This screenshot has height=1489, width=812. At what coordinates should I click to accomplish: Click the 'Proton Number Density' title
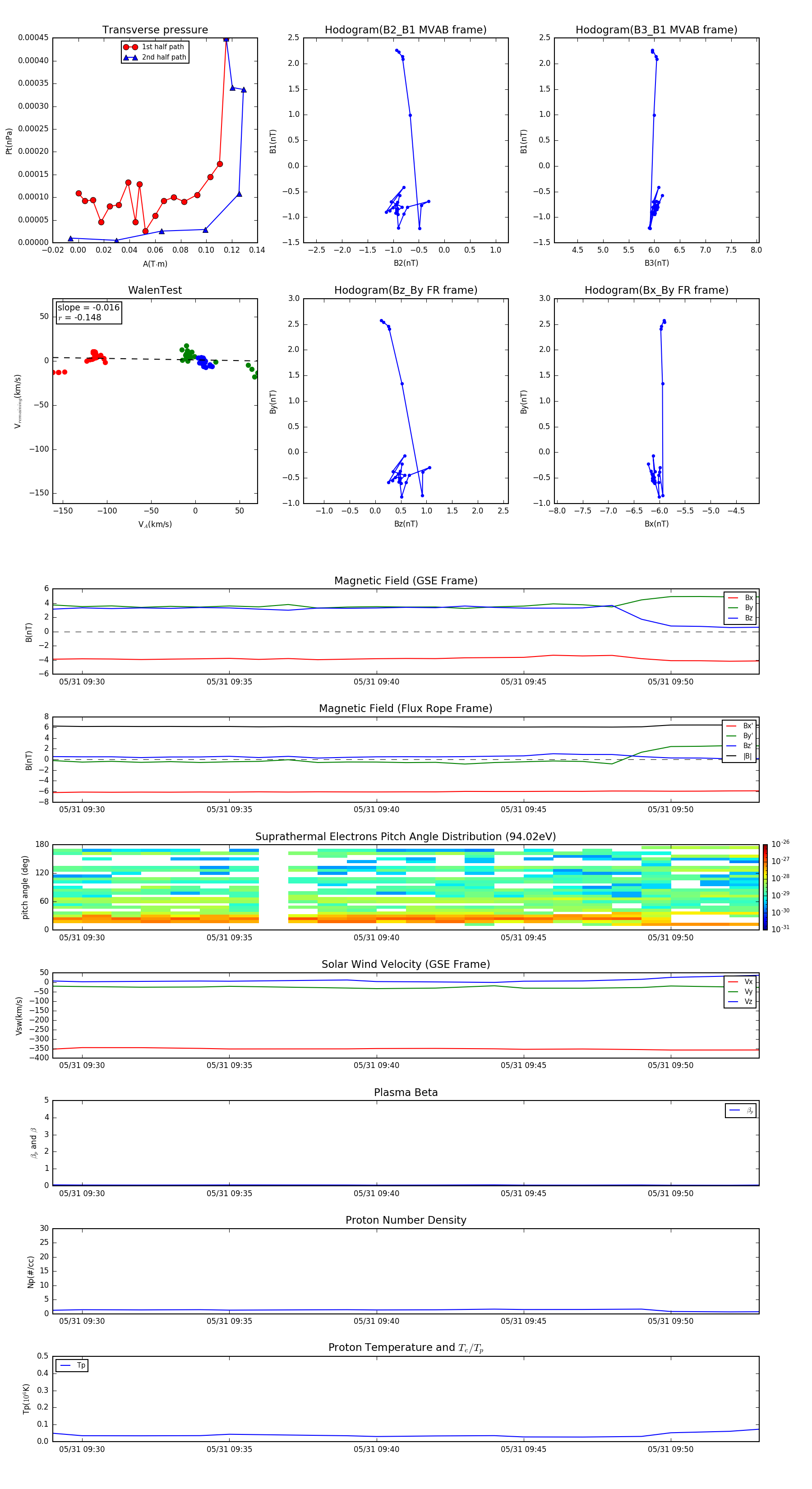(x=406, y=1220)
